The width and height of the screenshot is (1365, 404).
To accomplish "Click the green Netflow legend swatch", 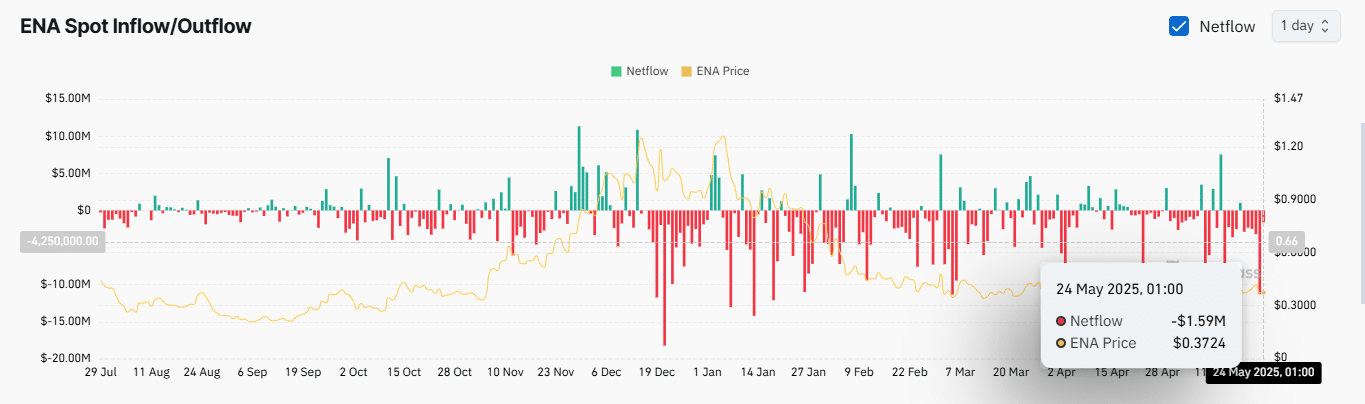I will pos(616,71).
